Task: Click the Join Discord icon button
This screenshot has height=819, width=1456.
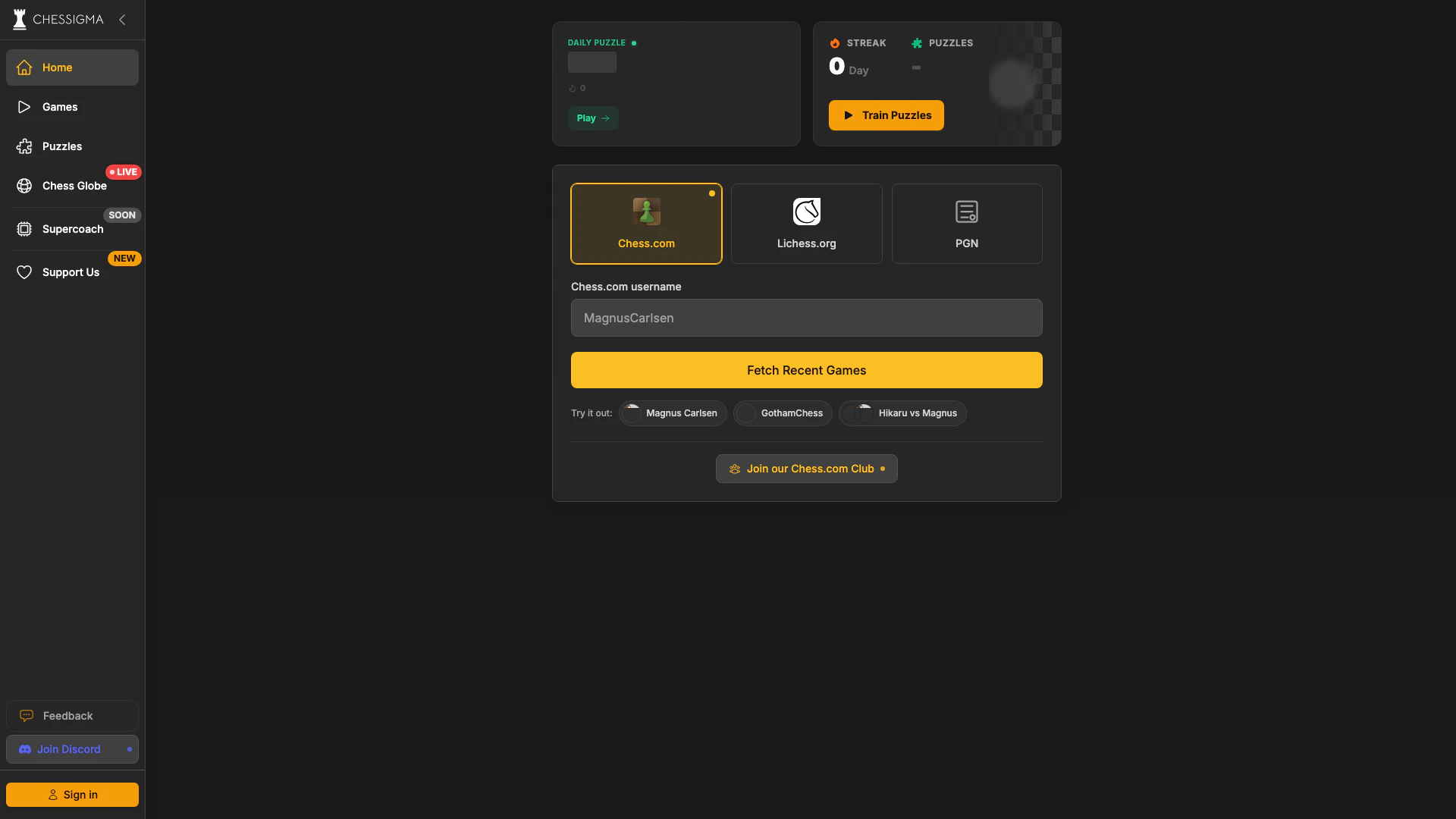Action: pos(25,749)
